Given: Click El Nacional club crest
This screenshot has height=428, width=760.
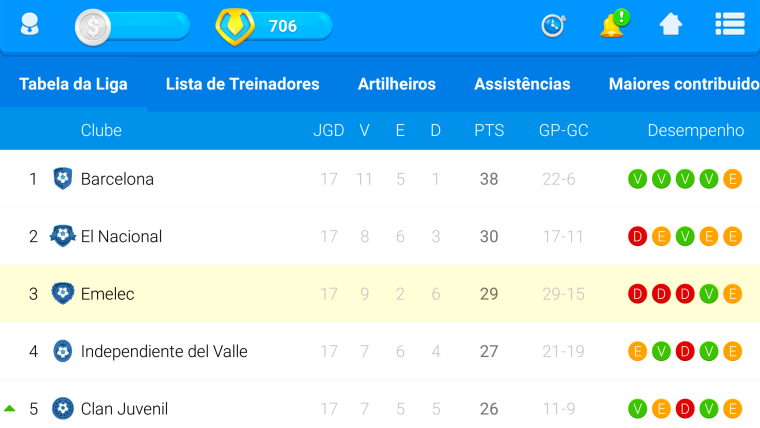Looking at the screenshot, I should click(x=63, y=236).
